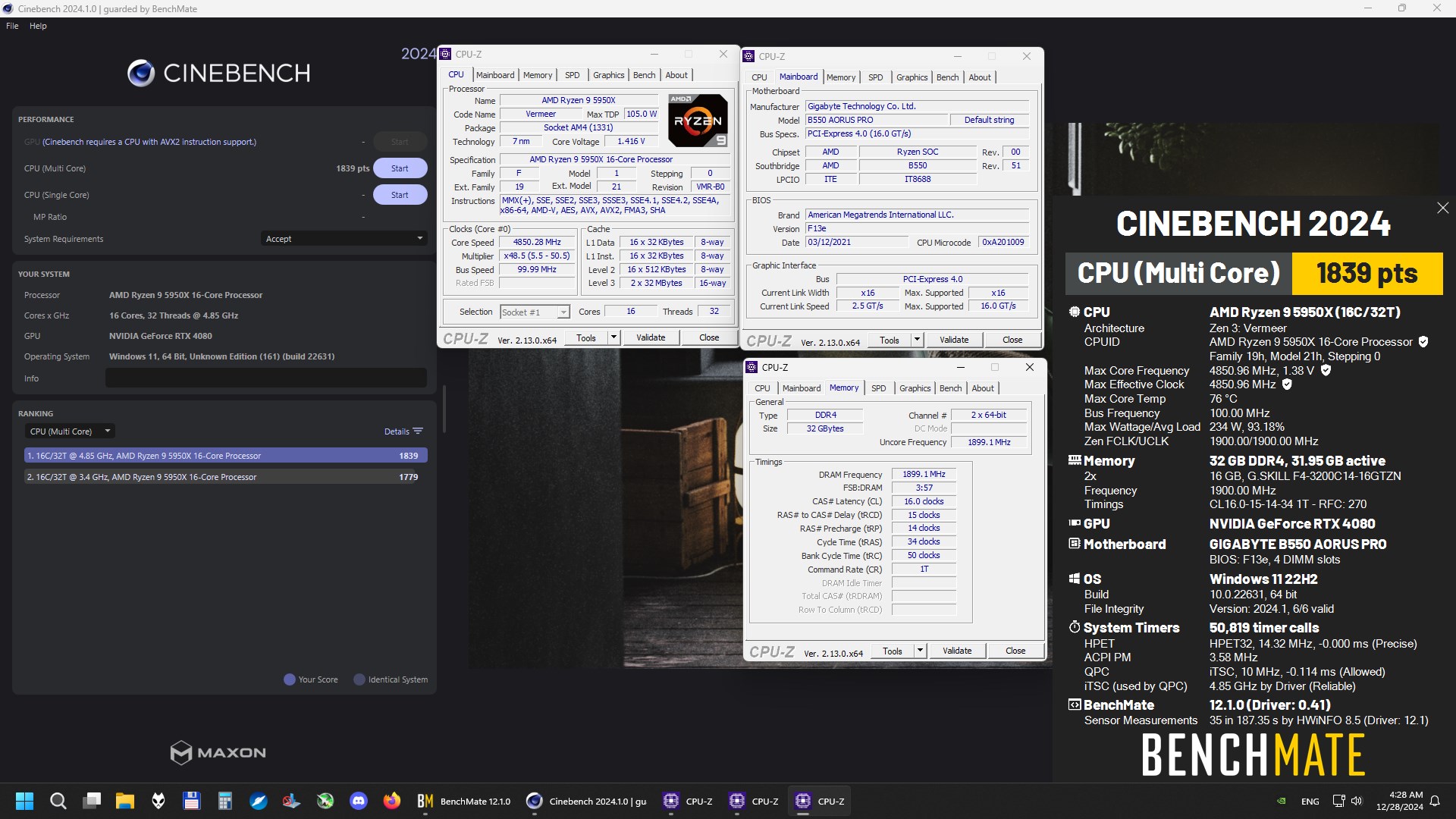Screen dimensions: 1456x819
Task: Open the Bench tab in the CPU window
Action: [x=644, y=75]
